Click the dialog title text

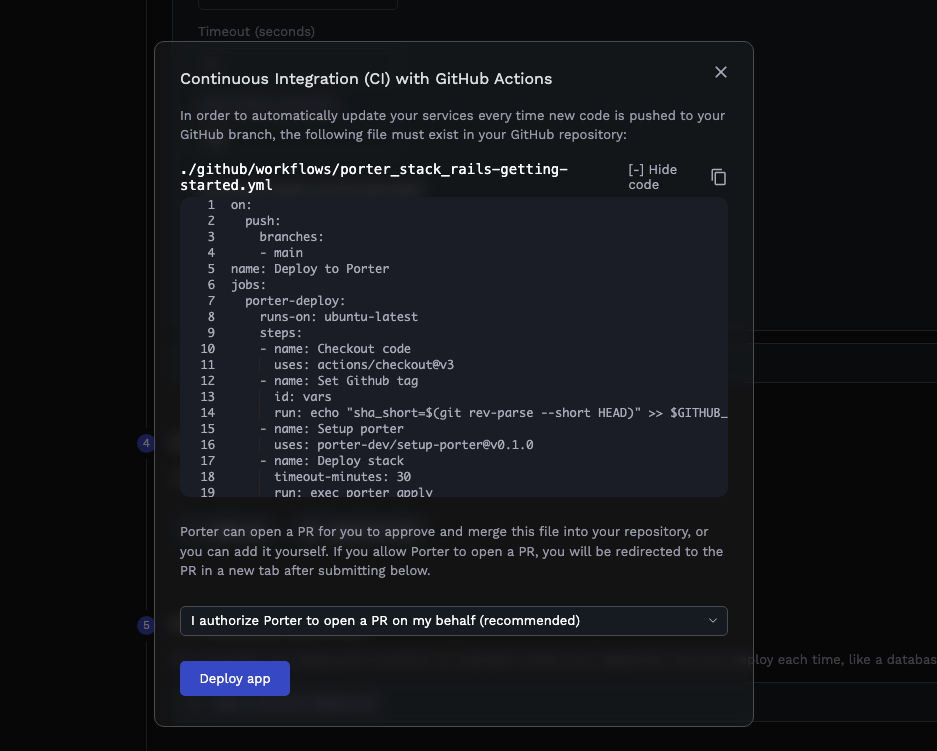pyautogui.click(x=366, y=79)
